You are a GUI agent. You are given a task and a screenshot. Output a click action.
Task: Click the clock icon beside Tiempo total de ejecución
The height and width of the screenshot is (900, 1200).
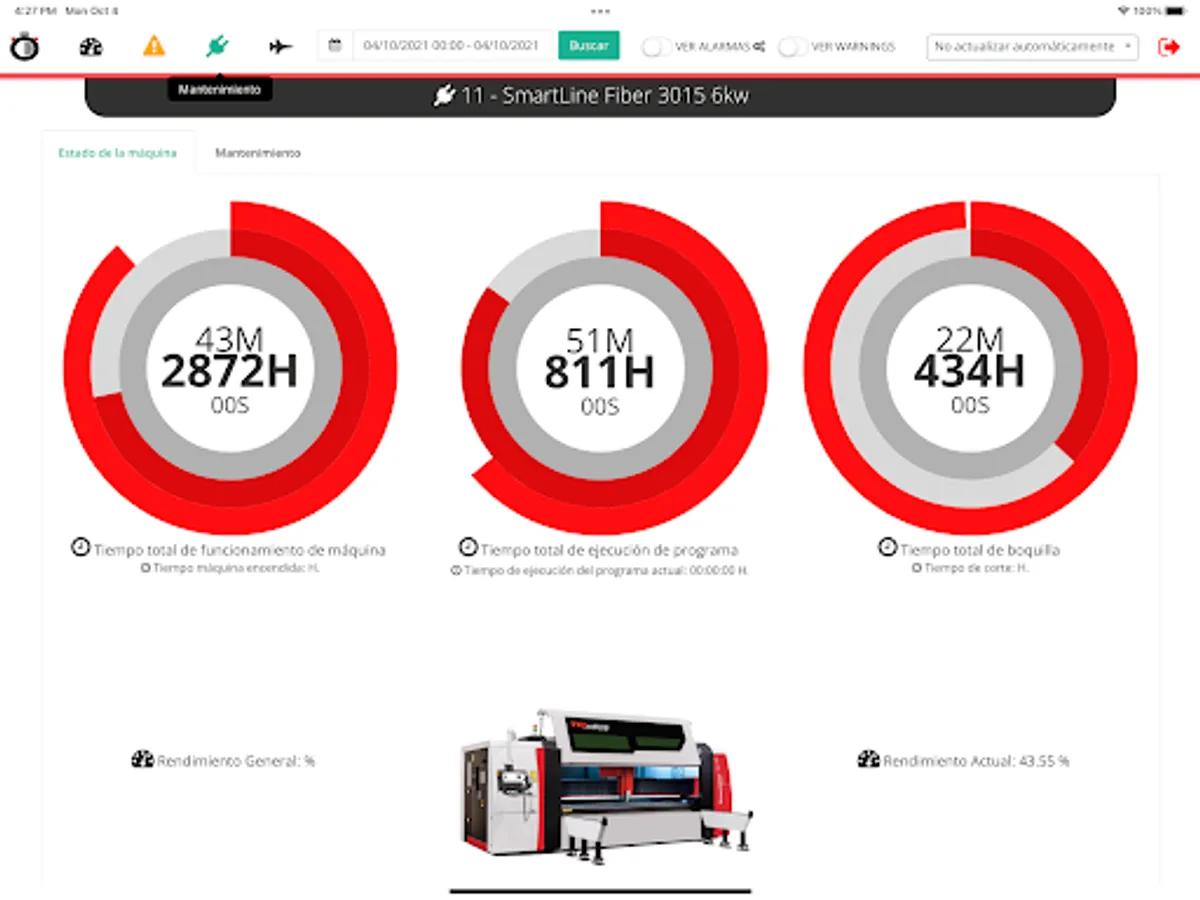[467, 548]
